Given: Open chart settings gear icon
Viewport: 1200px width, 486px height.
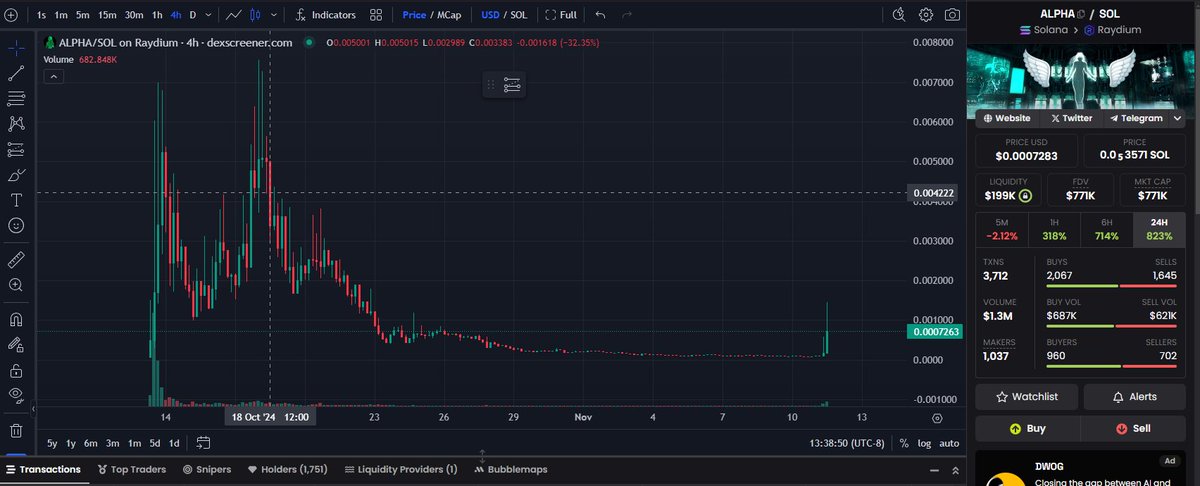Looking at the screenshot, I should pos(926,15).
